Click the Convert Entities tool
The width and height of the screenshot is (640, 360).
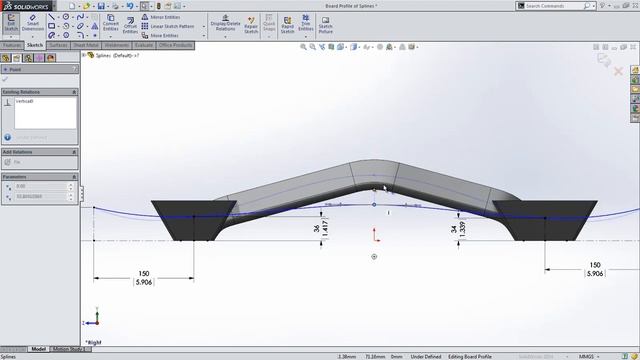(111, 23)
